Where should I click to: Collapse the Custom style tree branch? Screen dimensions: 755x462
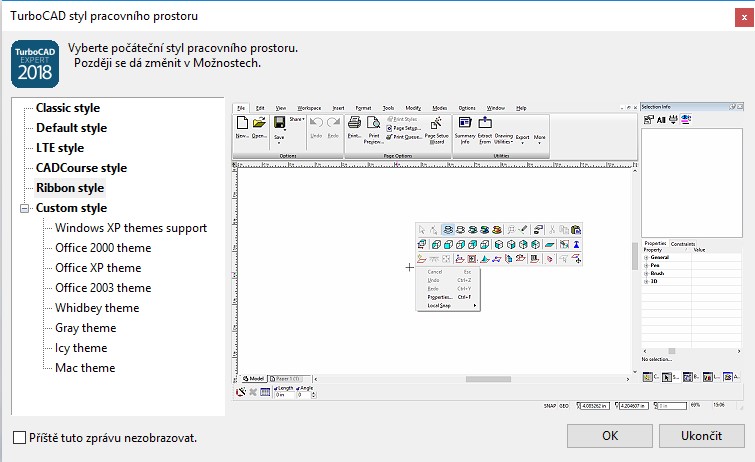pos(24,209)
